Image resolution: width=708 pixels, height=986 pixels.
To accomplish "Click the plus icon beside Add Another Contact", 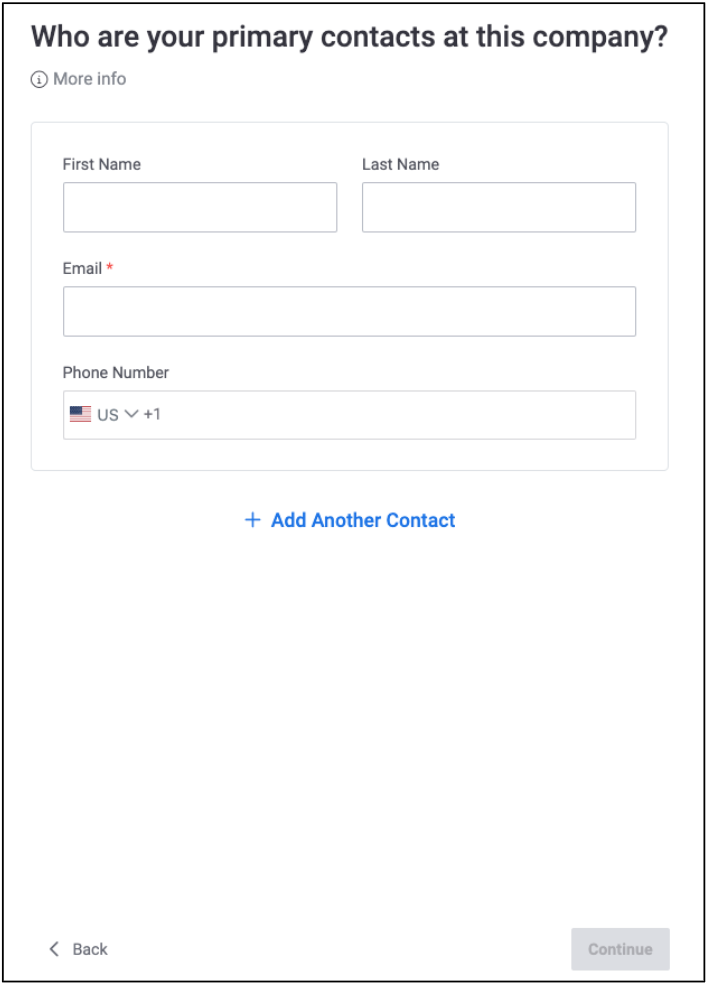I will [253, 520].
